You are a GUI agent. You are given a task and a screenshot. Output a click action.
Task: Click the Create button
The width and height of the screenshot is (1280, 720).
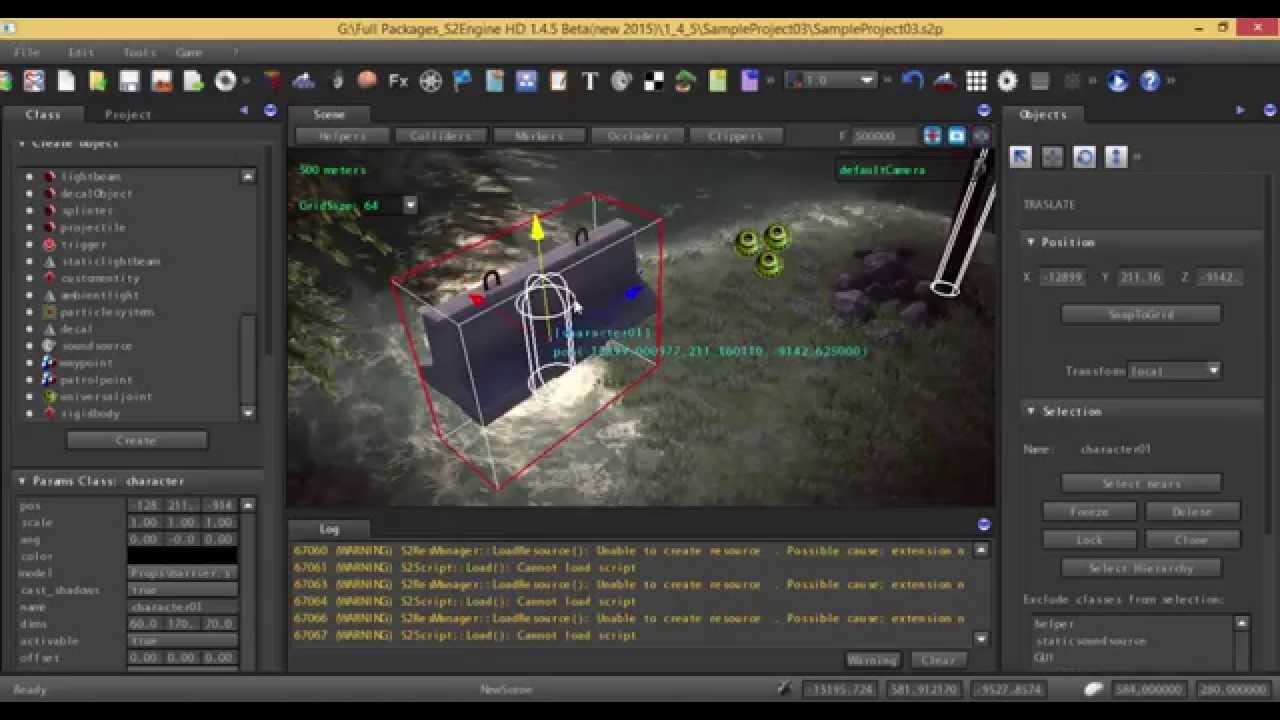136,440
